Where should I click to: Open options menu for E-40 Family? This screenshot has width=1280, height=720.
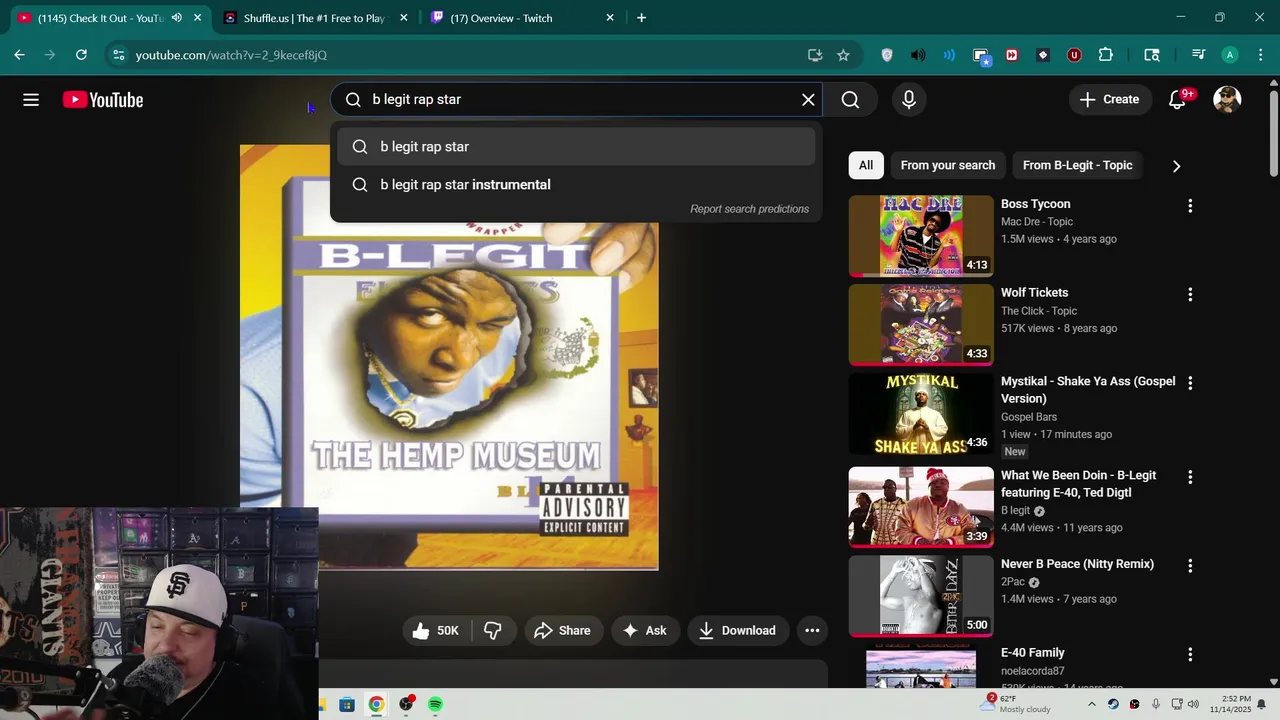[1190, 655]
